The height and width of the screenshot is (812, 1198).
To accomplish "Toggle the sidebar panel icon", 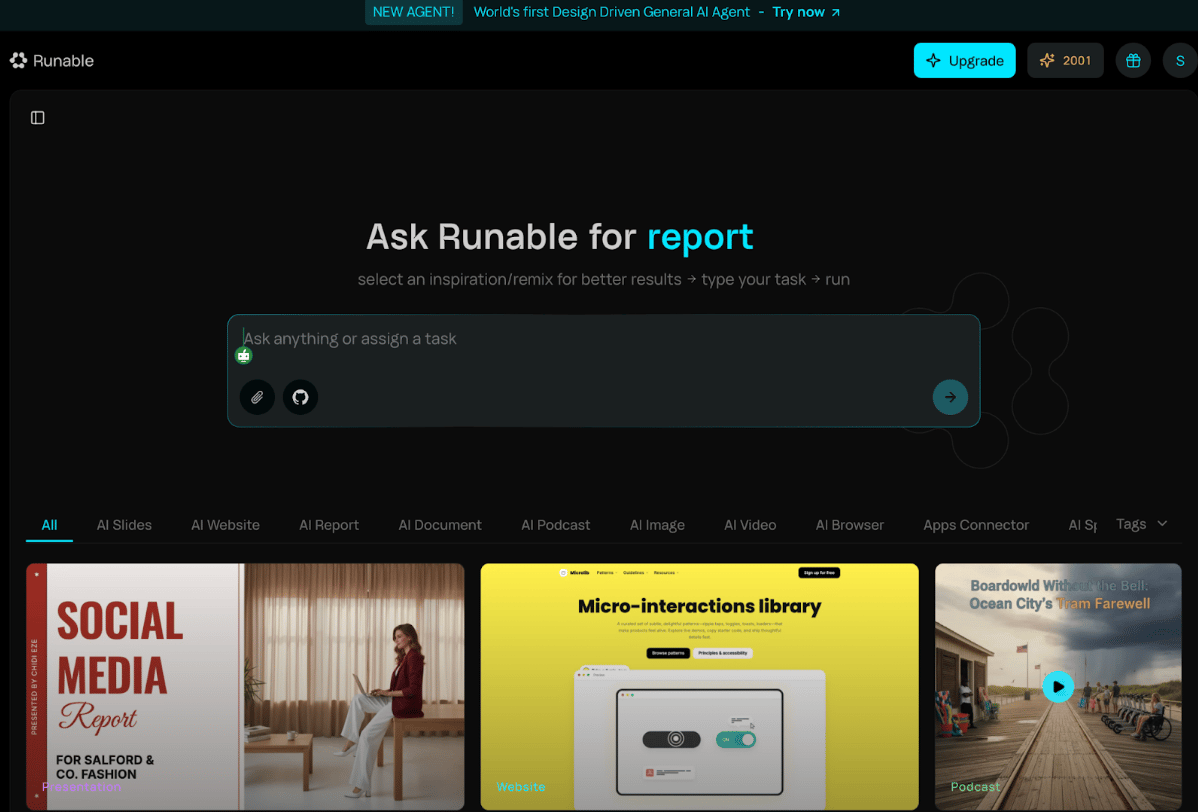I will point(37,118).
